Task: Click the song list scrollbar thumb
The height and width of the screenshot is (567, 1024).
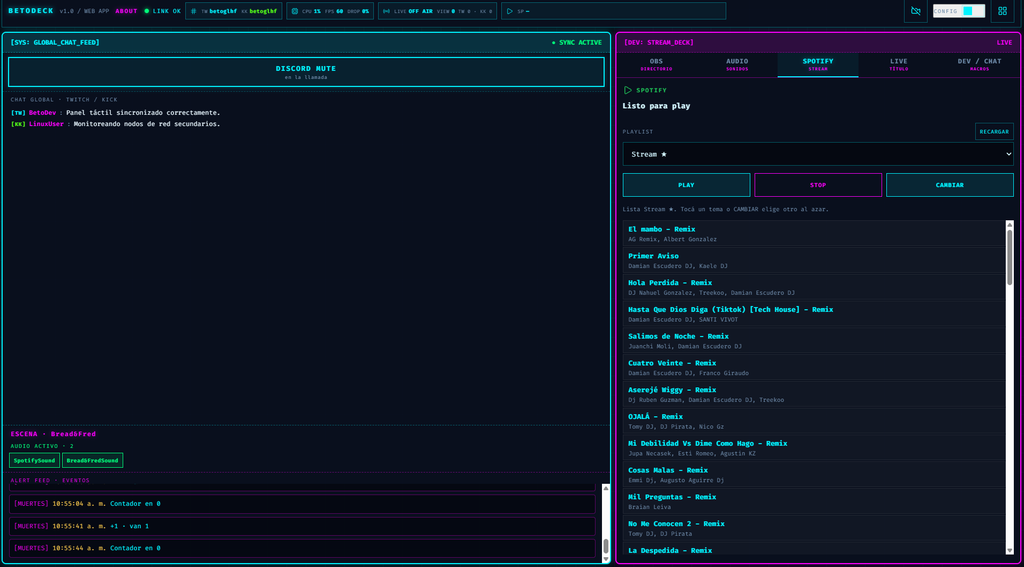Action: tap(1010, 257)
